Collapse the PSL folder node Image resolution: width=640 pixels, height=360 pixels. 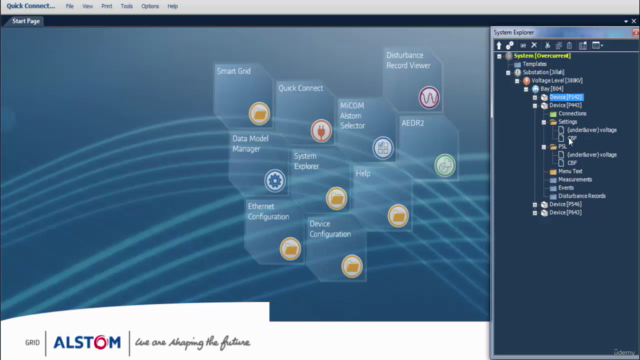544,147
